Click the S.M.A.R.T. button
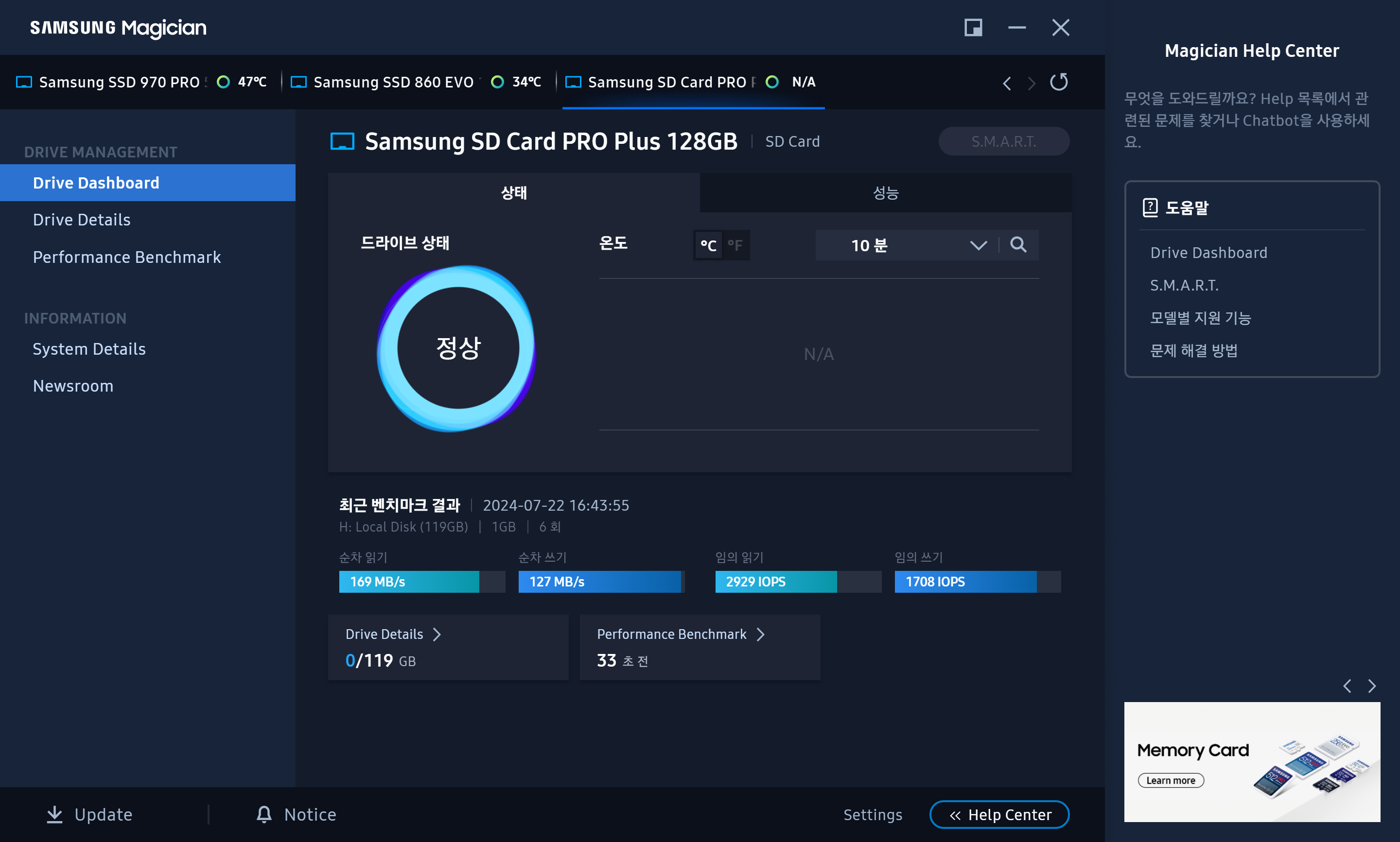Screen dimensions: 1400x842 pos(1003,141)
